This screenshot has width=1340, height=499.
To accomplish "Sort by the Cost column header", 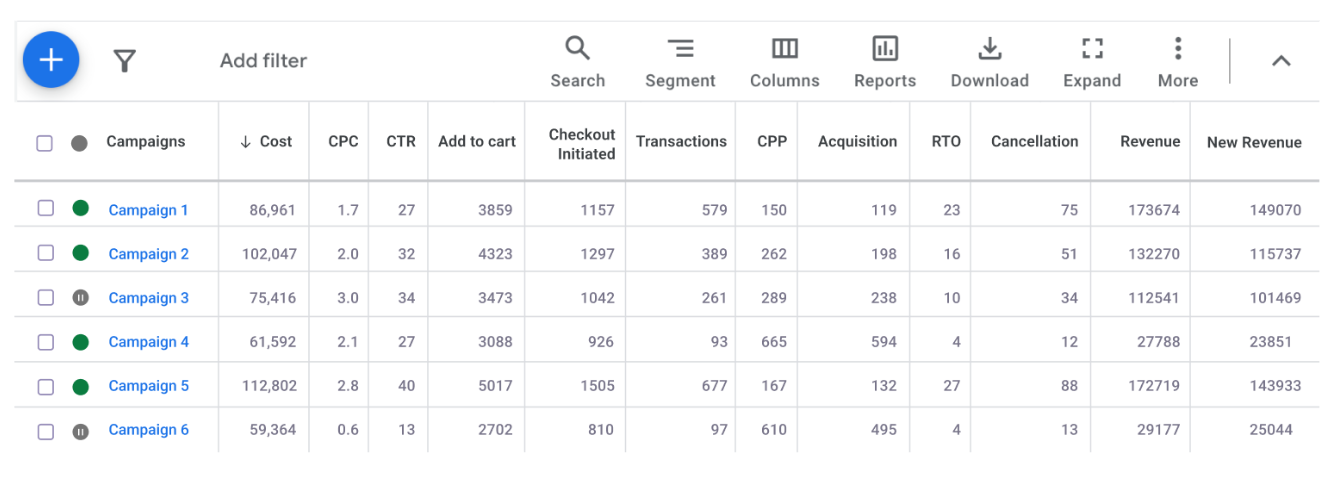I will pyautogui.click(x=266, y=142).
